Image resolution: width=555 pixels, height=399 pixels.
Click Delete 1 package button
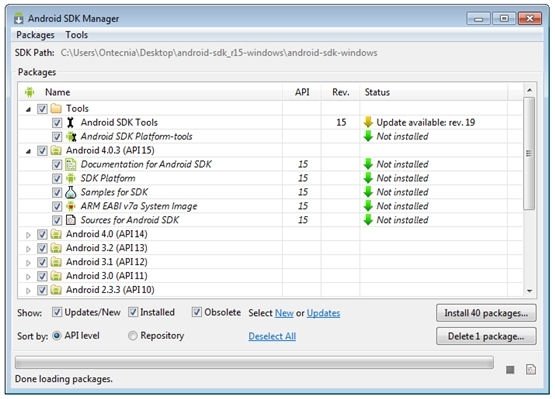pos(486,336)
